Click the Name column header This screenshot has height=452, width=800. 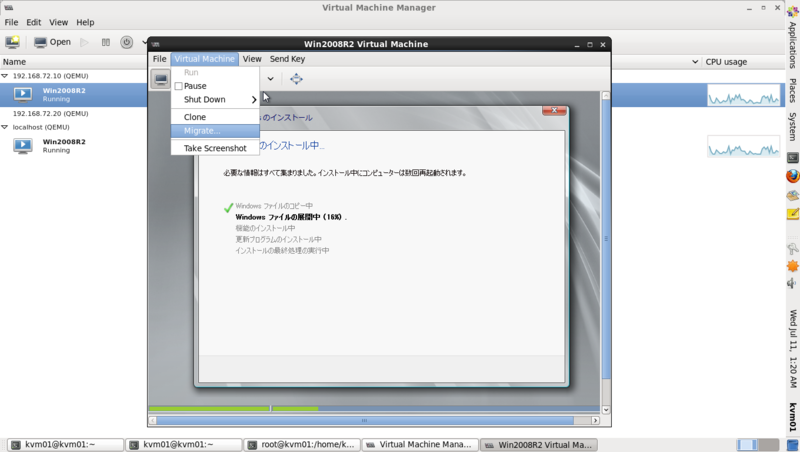[14, 62]
